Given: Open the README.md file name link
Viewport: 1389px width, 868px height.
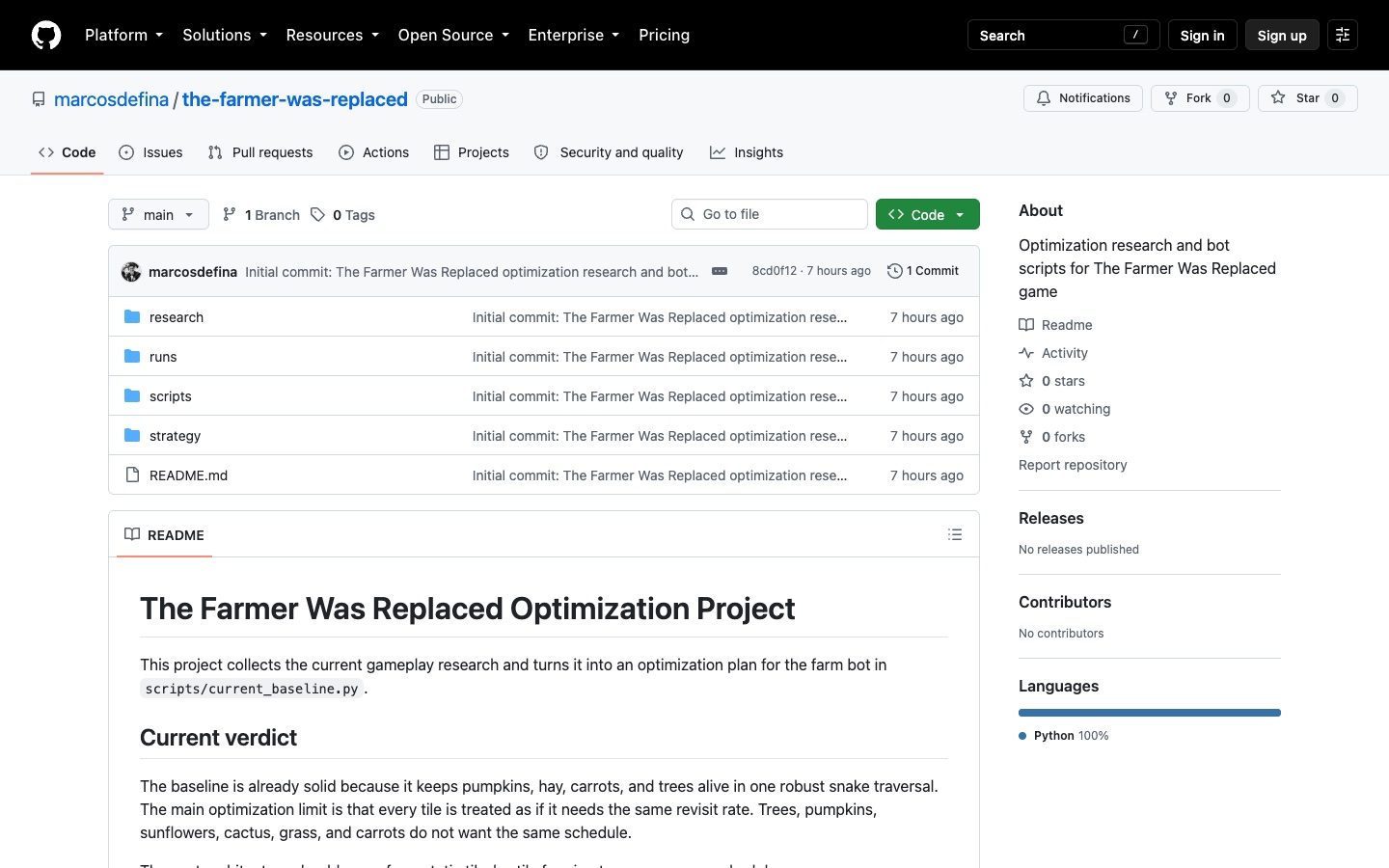Looking at the screenshot, I should [x=189, y=475].
